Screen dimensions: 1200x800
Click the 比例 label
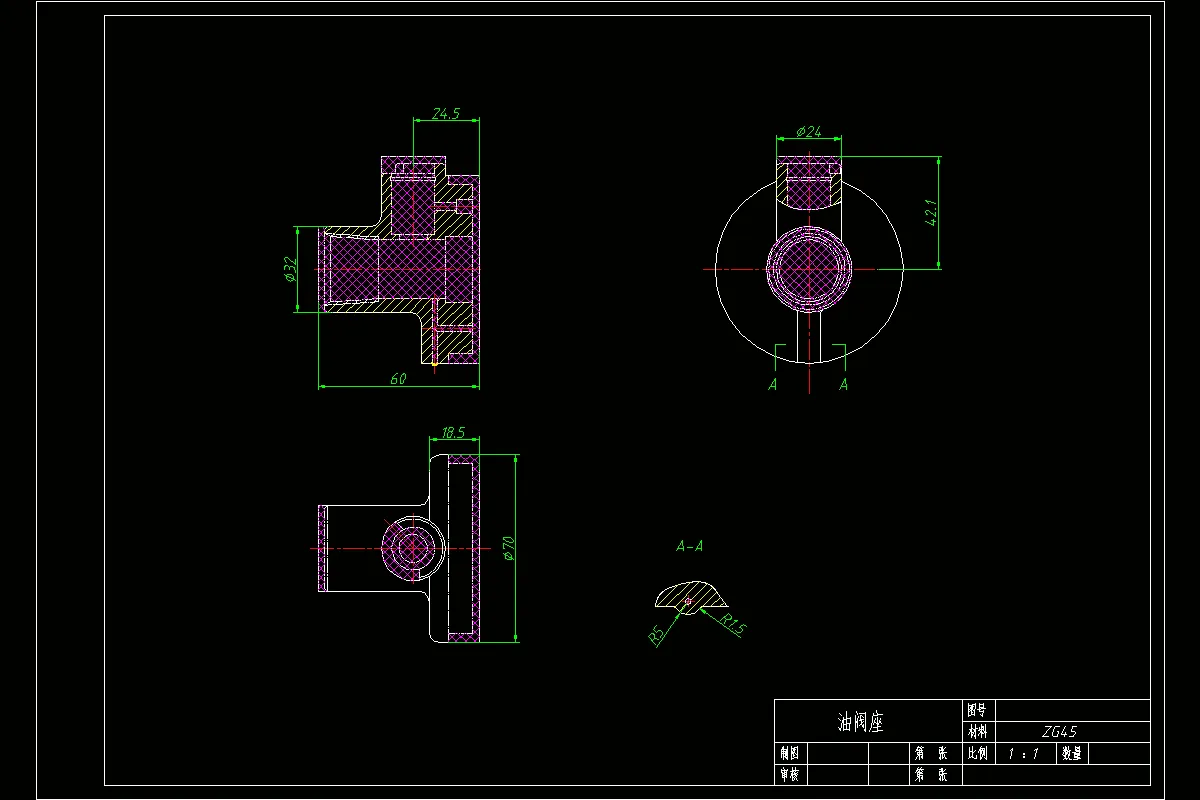(x=977, y=753)
